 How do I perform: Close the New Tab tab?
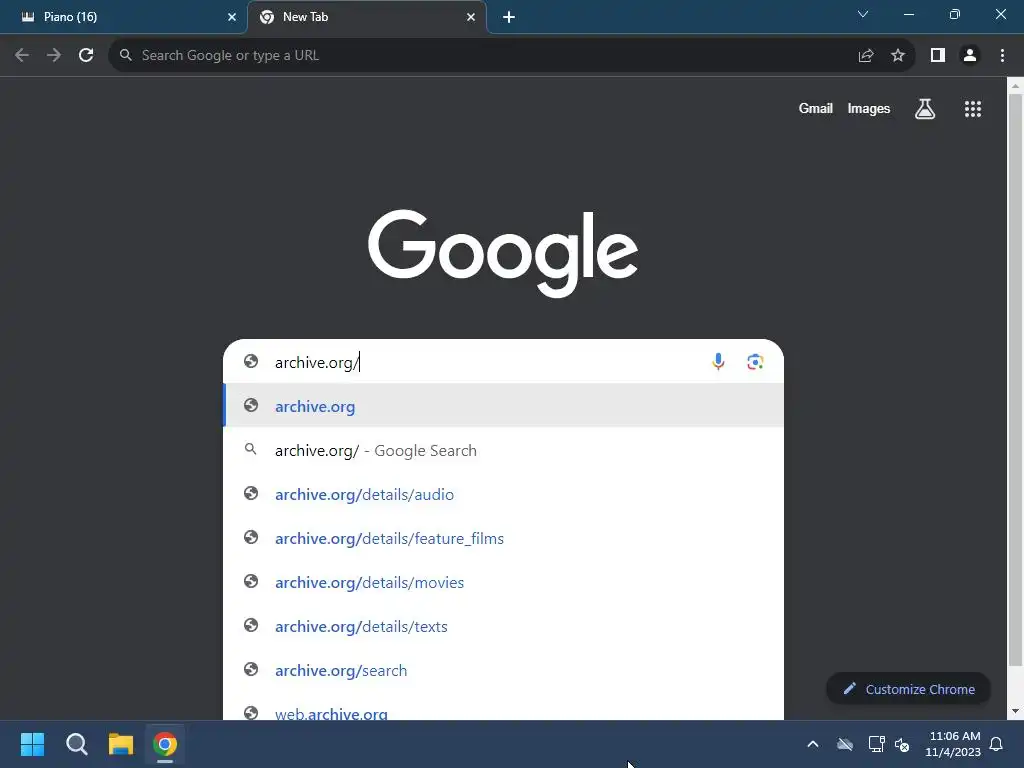coord(471,17)
